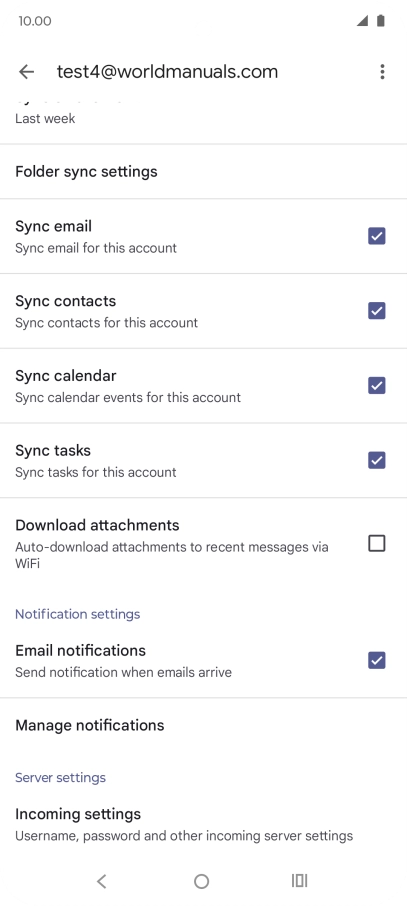Viewport: 407px width, 906px height.
Task: Tap the Server settings section header
Action: pyautogui.click(x=60, y=777)
